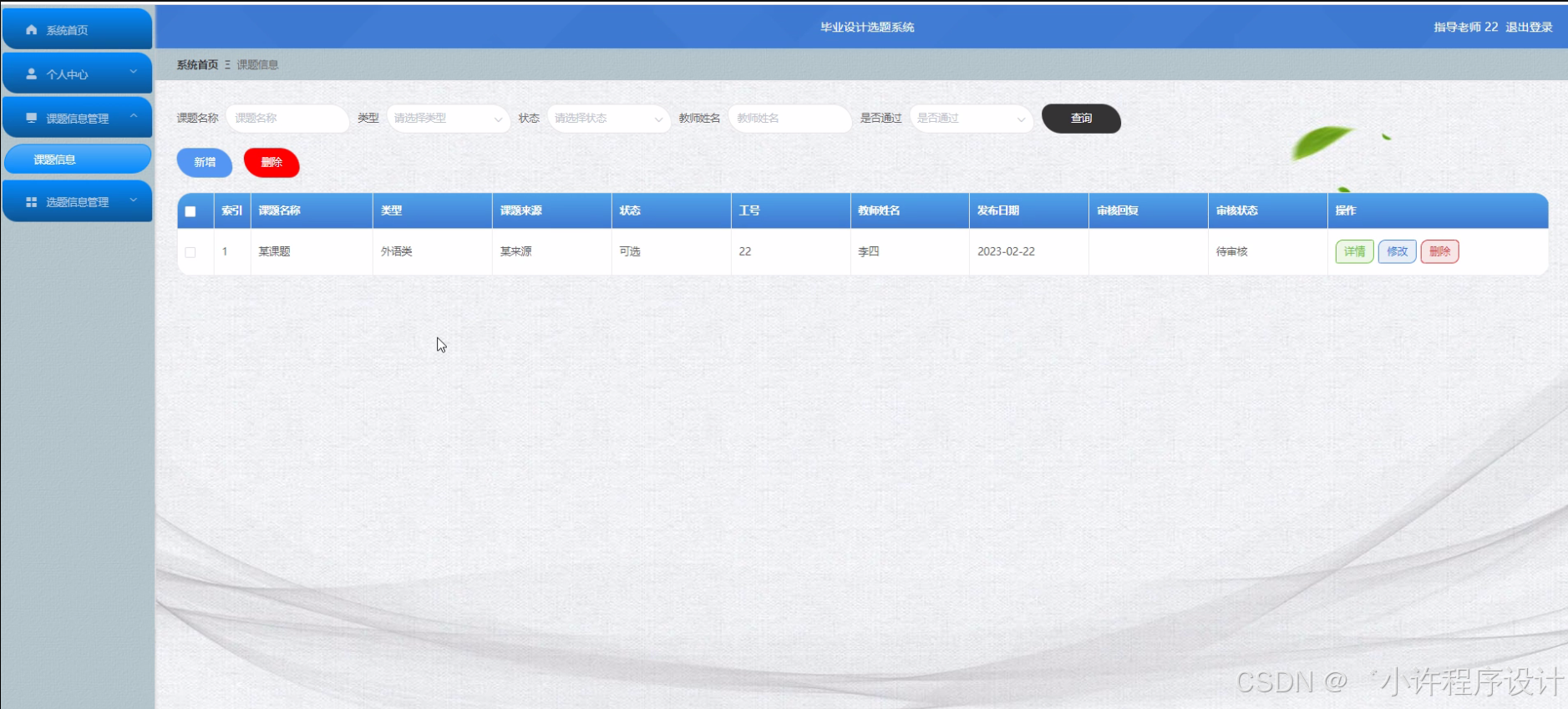The width and height of the screenshot is (1568, 709).
Task: Open 个人中心 sidebar menu
Action: pyautogui.click(x=78, y=73)
